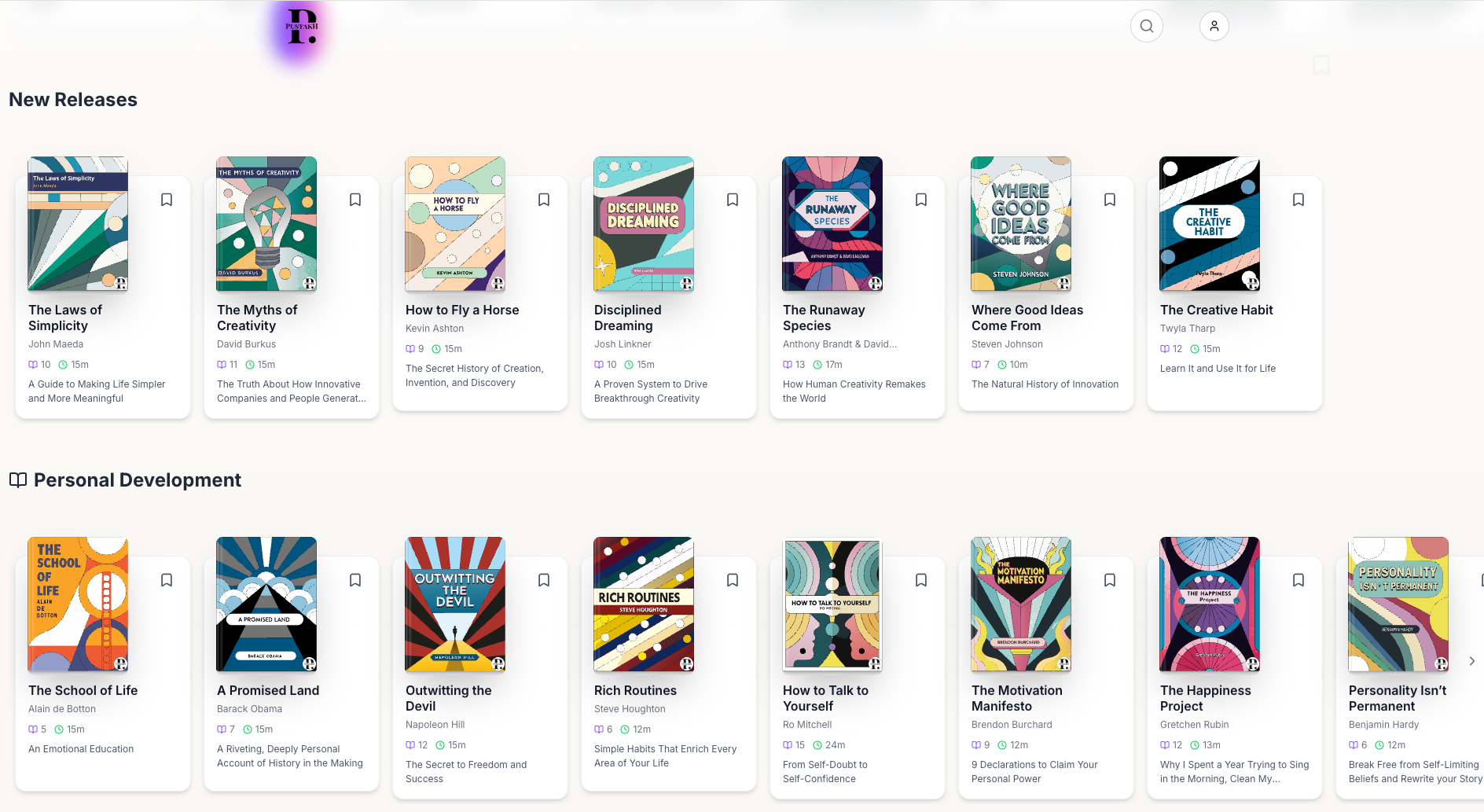Toggle bookmark on Disciplined Dreaming

point(733,200)
